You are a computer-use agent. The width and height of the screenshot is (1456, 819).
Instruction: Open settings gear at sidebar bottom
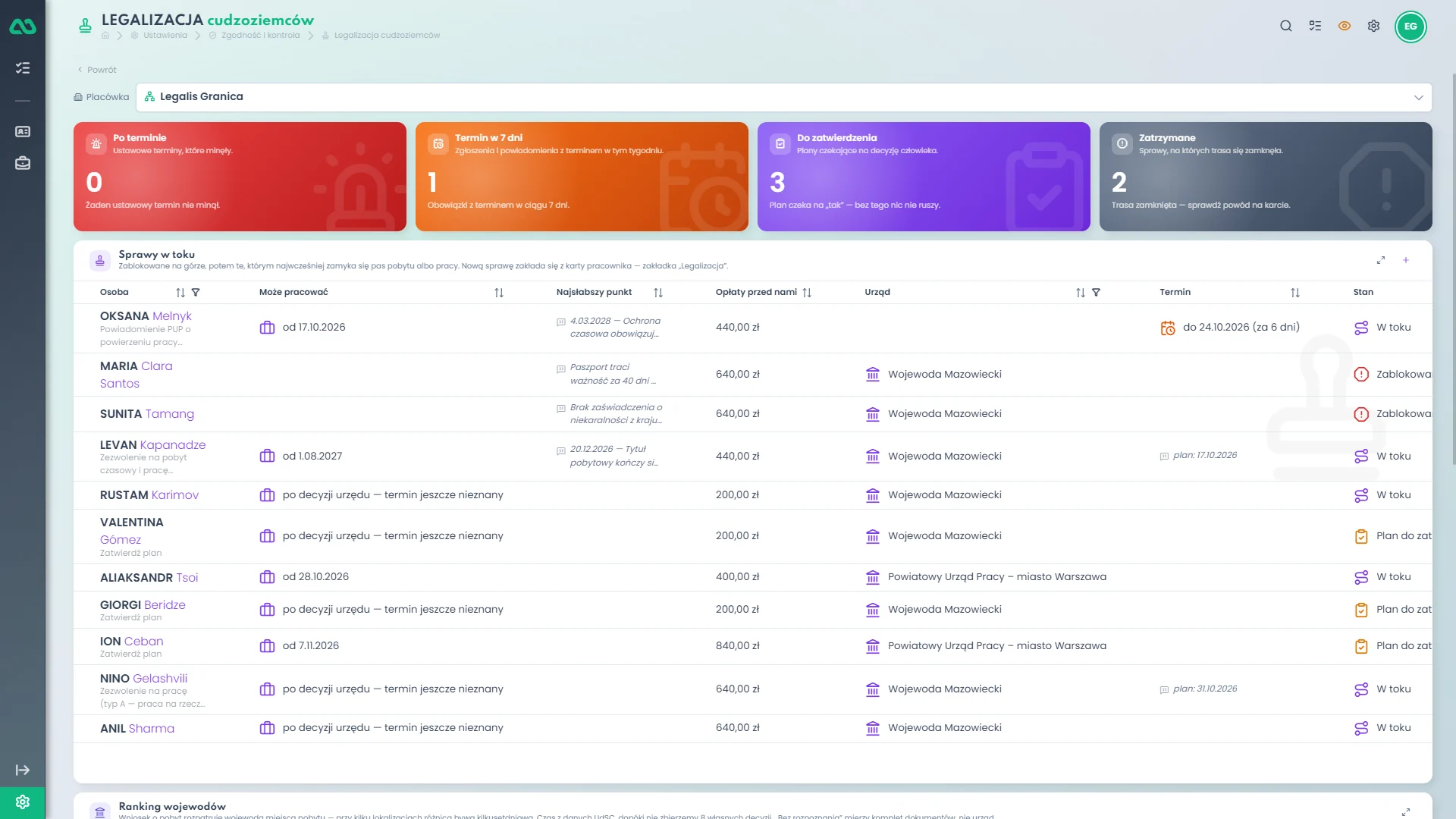(x=23, y=802)
